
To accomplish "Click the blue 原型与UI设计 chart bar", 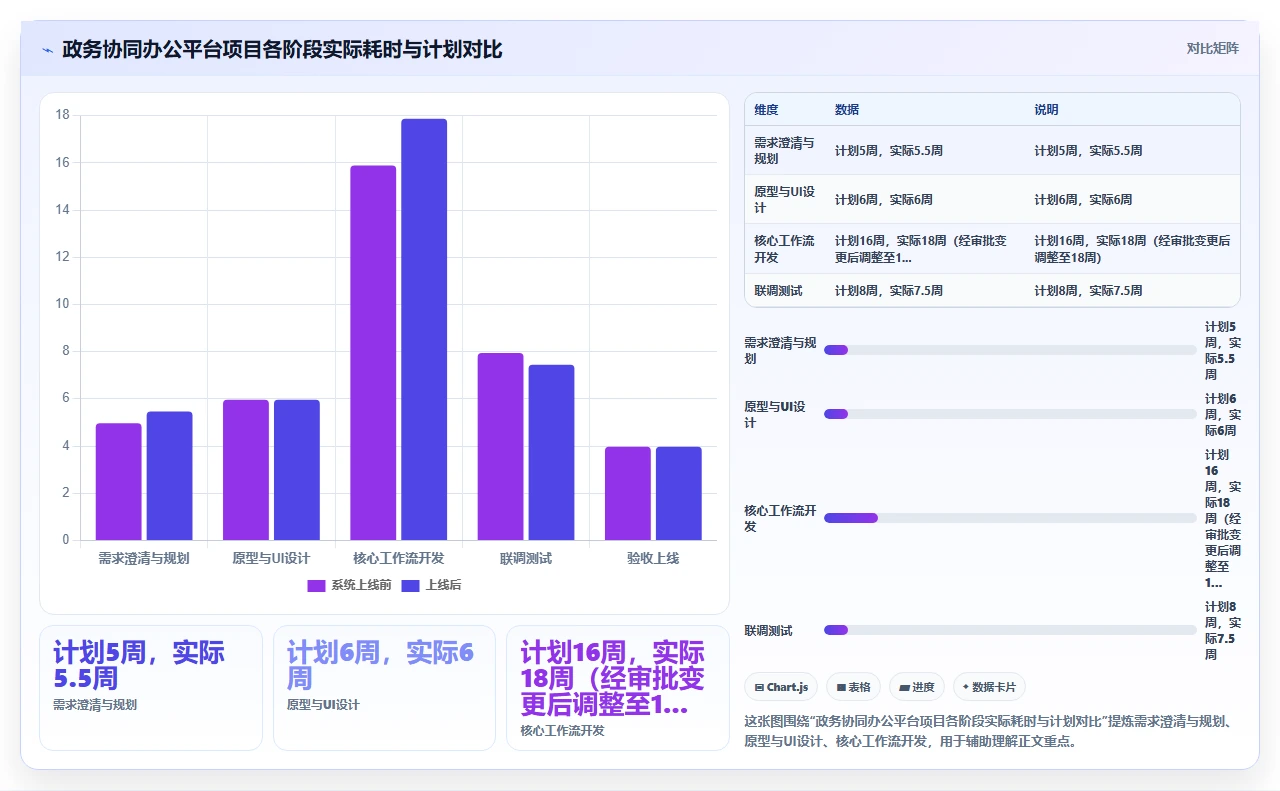I will [x=297, y=470].
